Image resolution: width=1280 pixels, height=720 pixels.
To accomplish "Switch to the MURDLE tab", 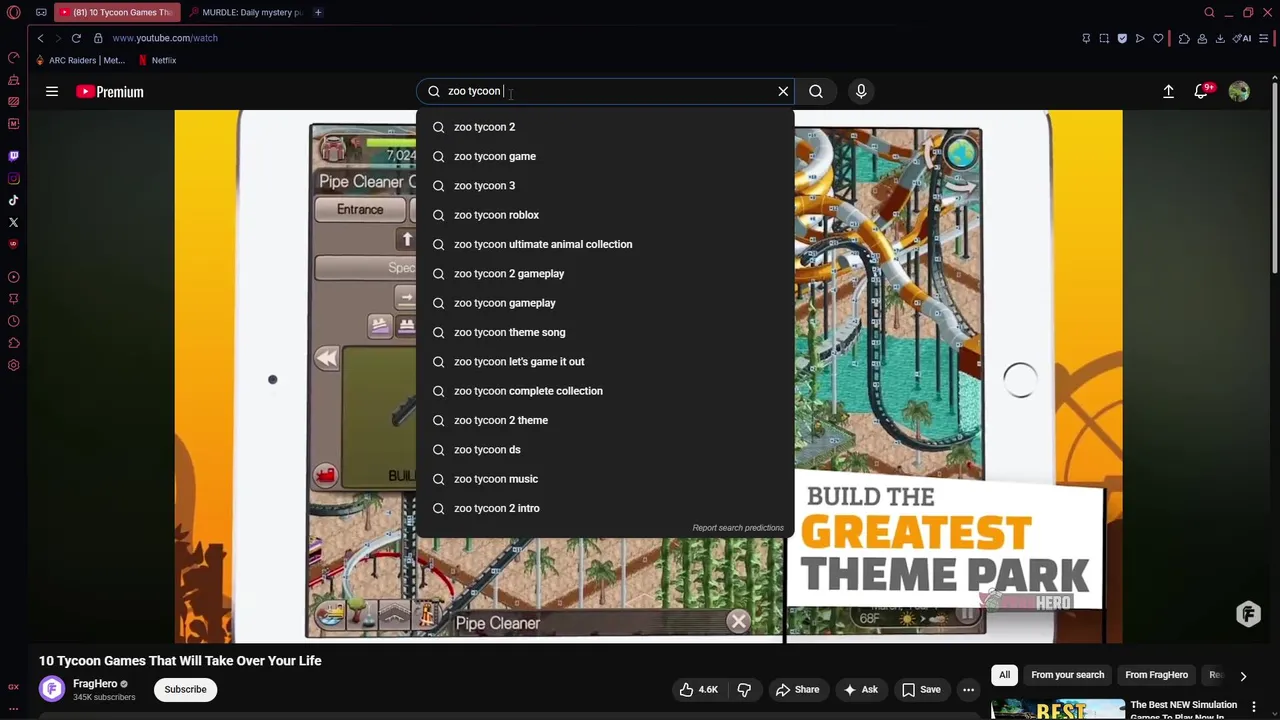I will coord(245,13).
